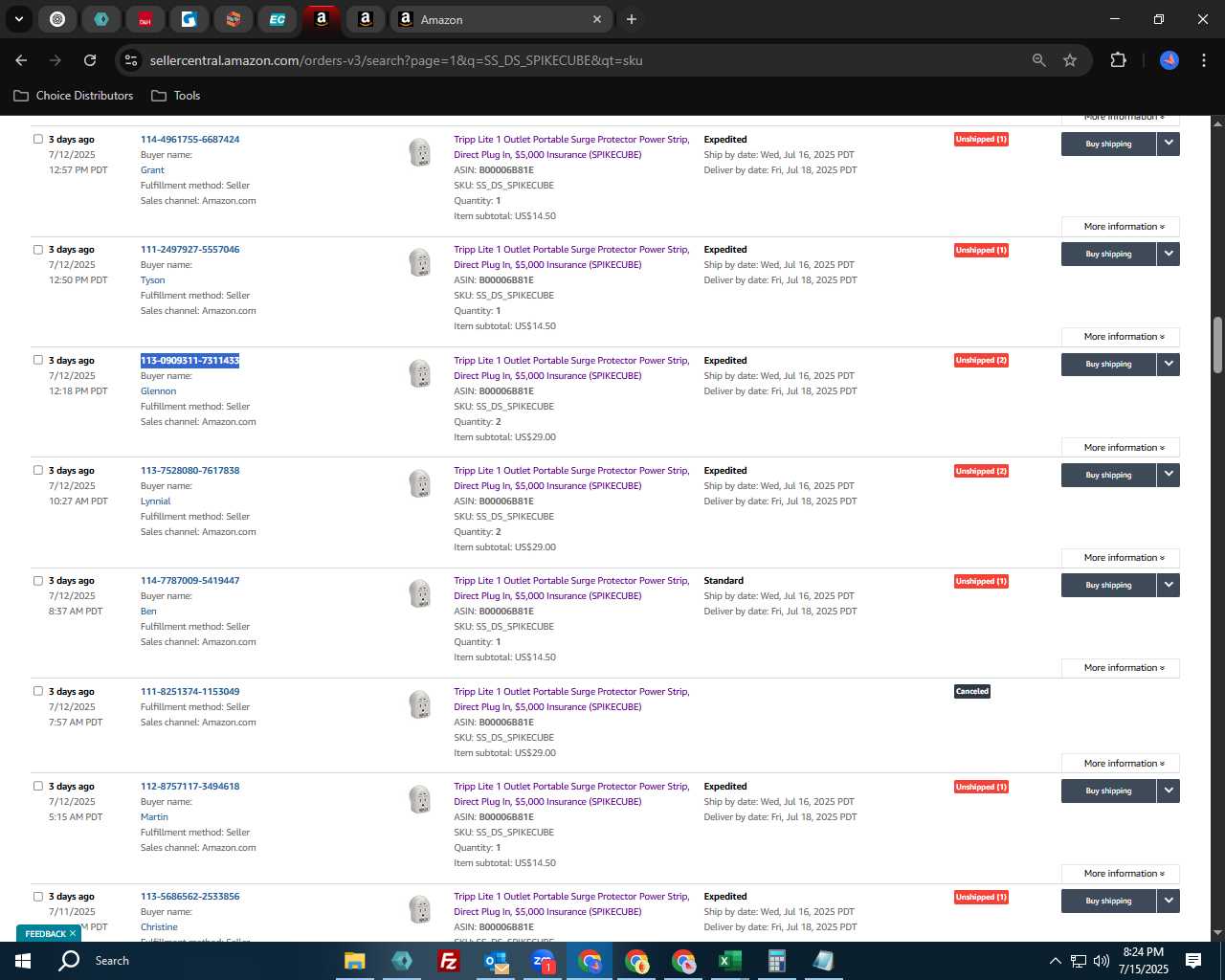Select checkbox for canceled order 111-8251374-1153049
This screenshot has height=980, width=1225.
38,691
